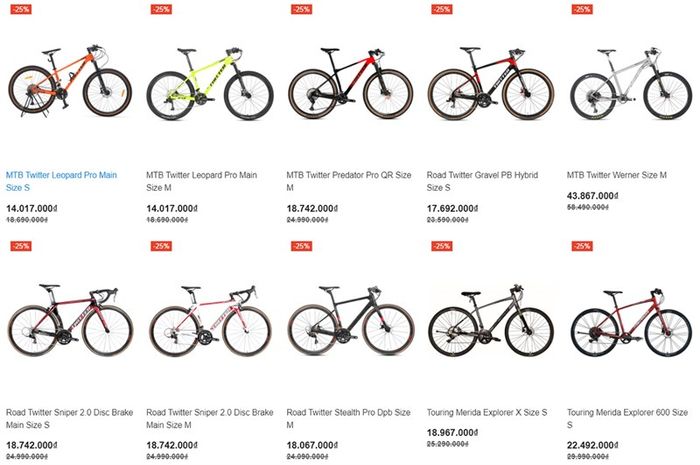The height and width of the screenshot is (465, 700).
Task: Open the MTB Twitter Leopard Pro Main Size M title
Action: [201, 181]
